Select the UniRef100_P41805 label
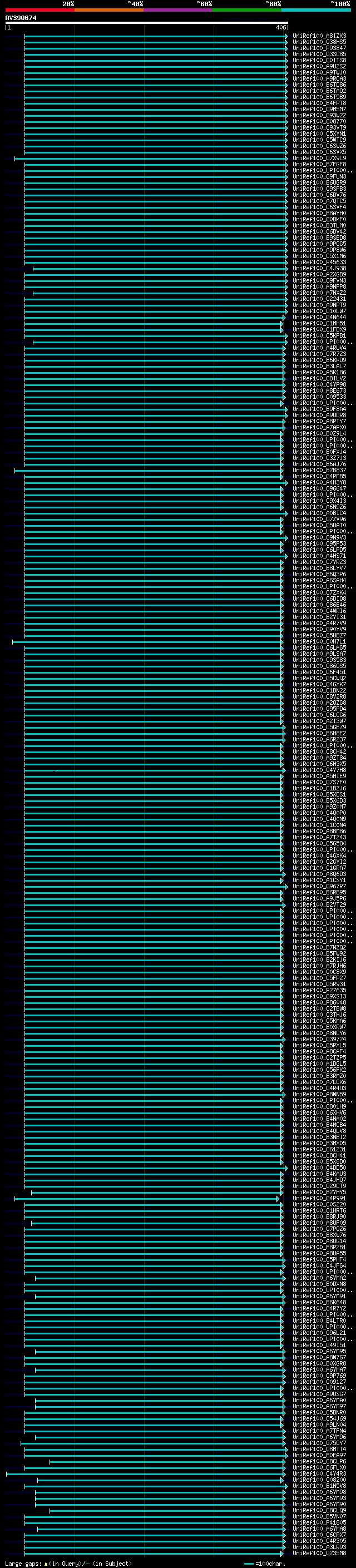 [x=319, y=1522]
